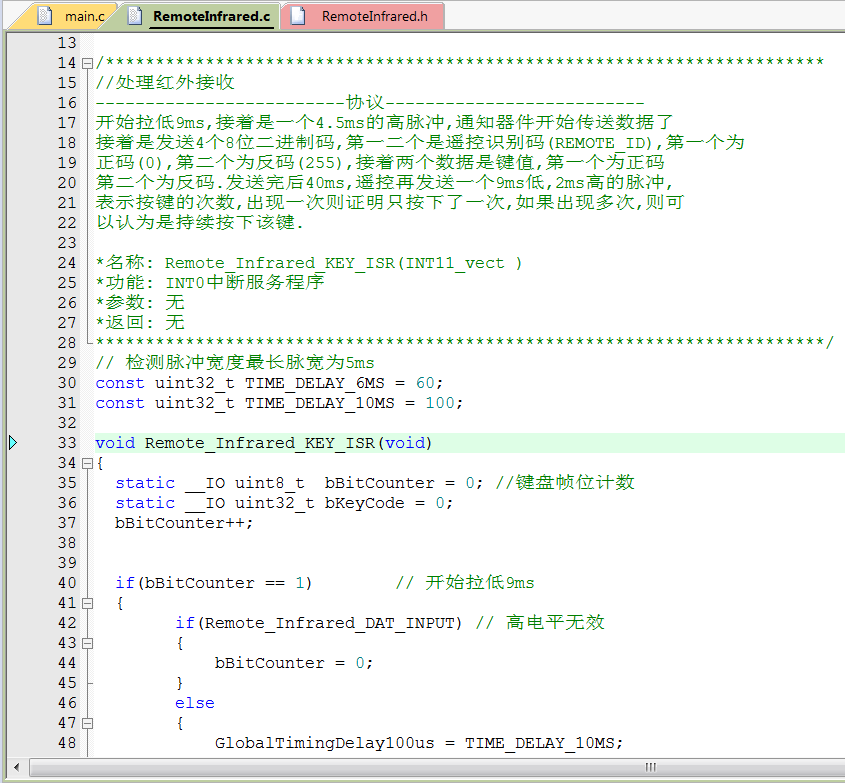Click the value 60 on line 30
The image size is (845, 783).
point(425,383)
